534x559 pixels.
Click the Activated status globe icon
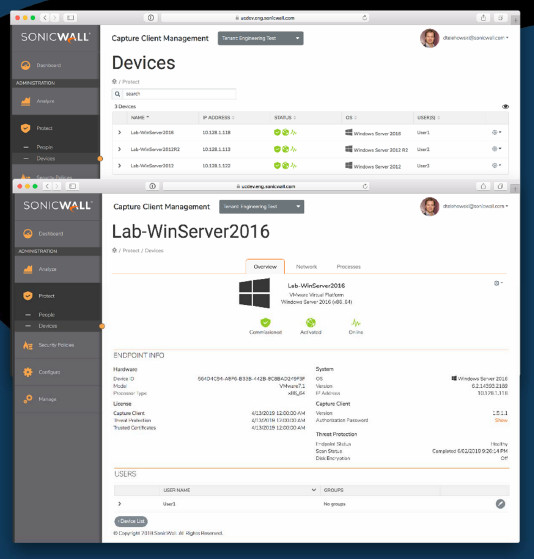(311, 322)
